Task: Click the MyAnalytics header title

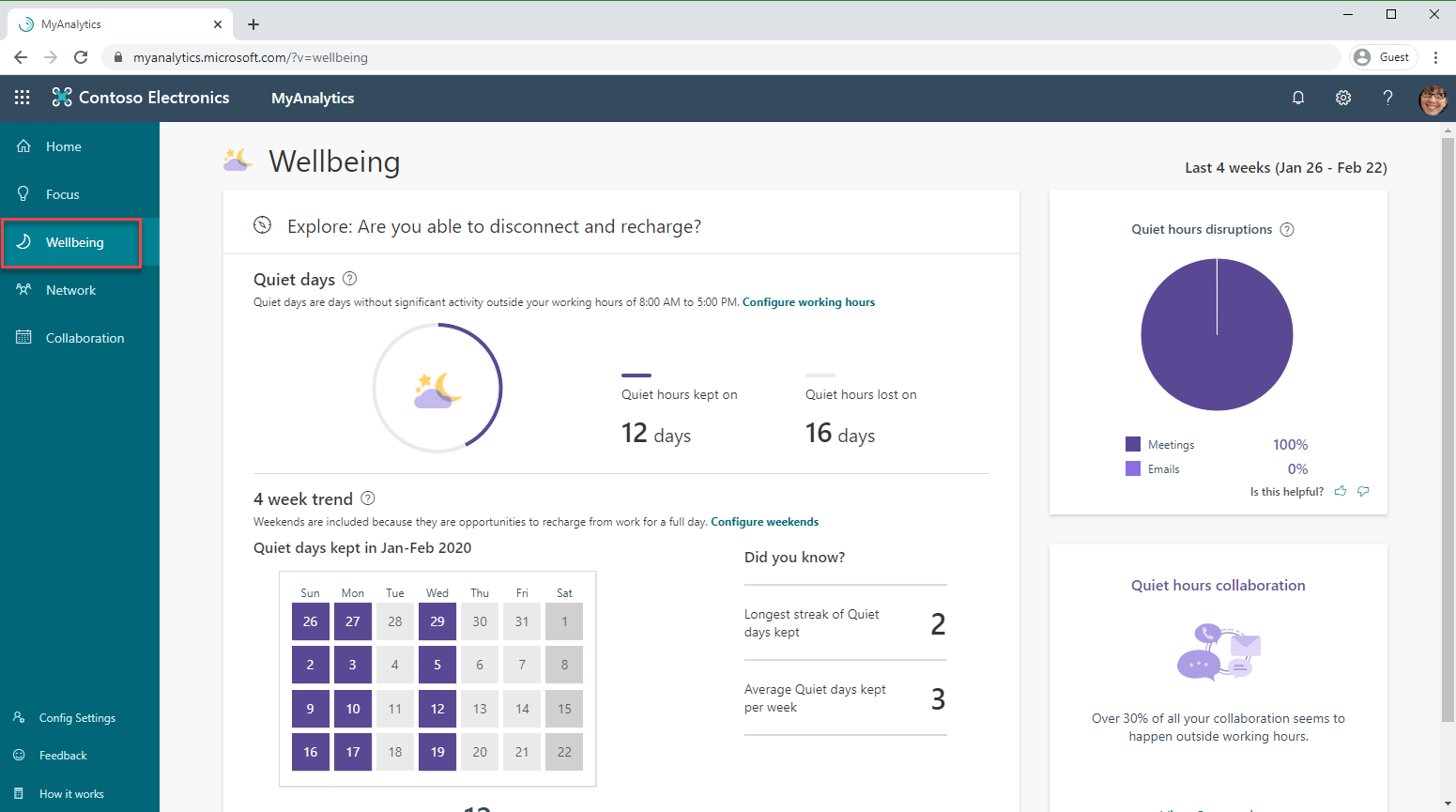Action: [313, 98]
